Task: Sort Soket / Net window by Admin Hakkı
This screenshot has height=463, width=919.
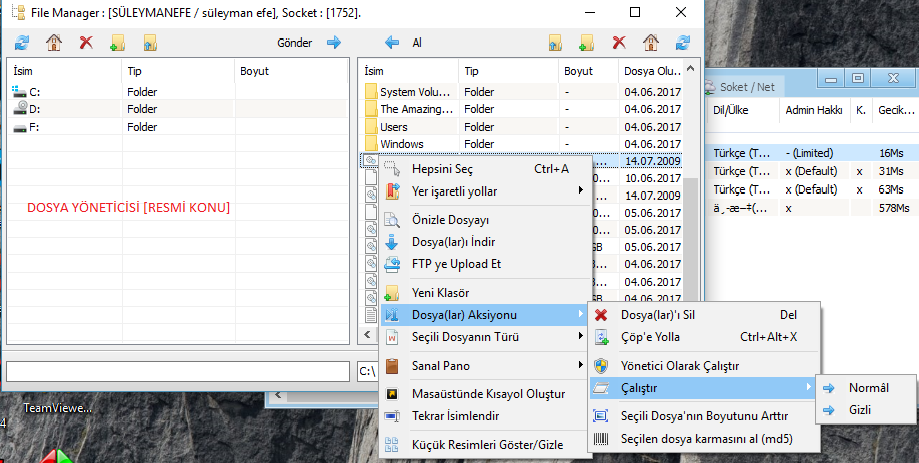Action: click(814, 110)
